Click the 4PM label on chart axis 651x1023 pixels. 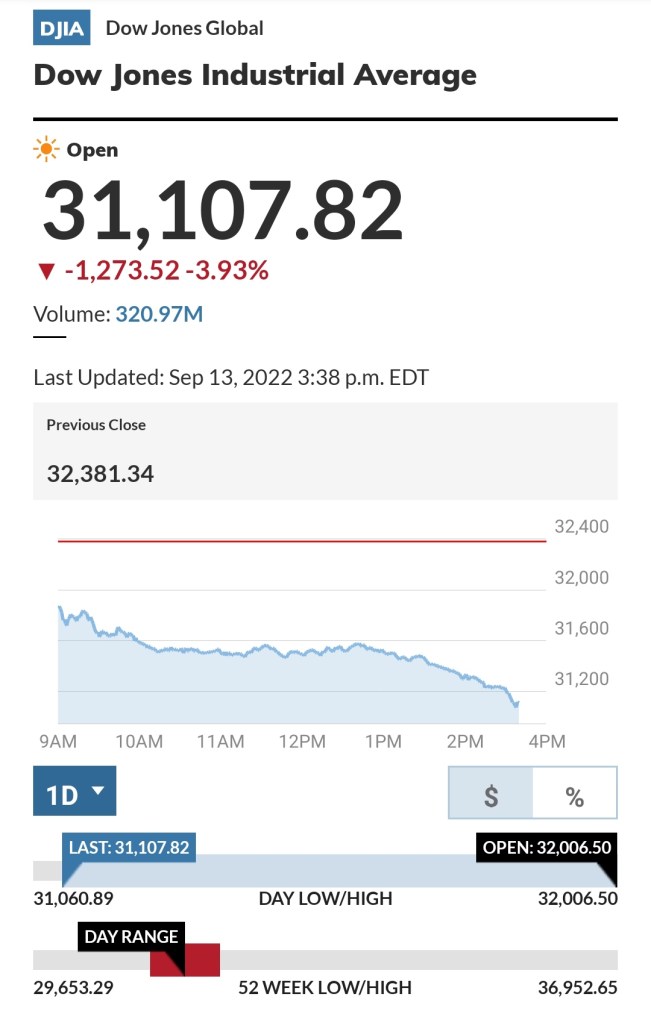pos(546,741)
